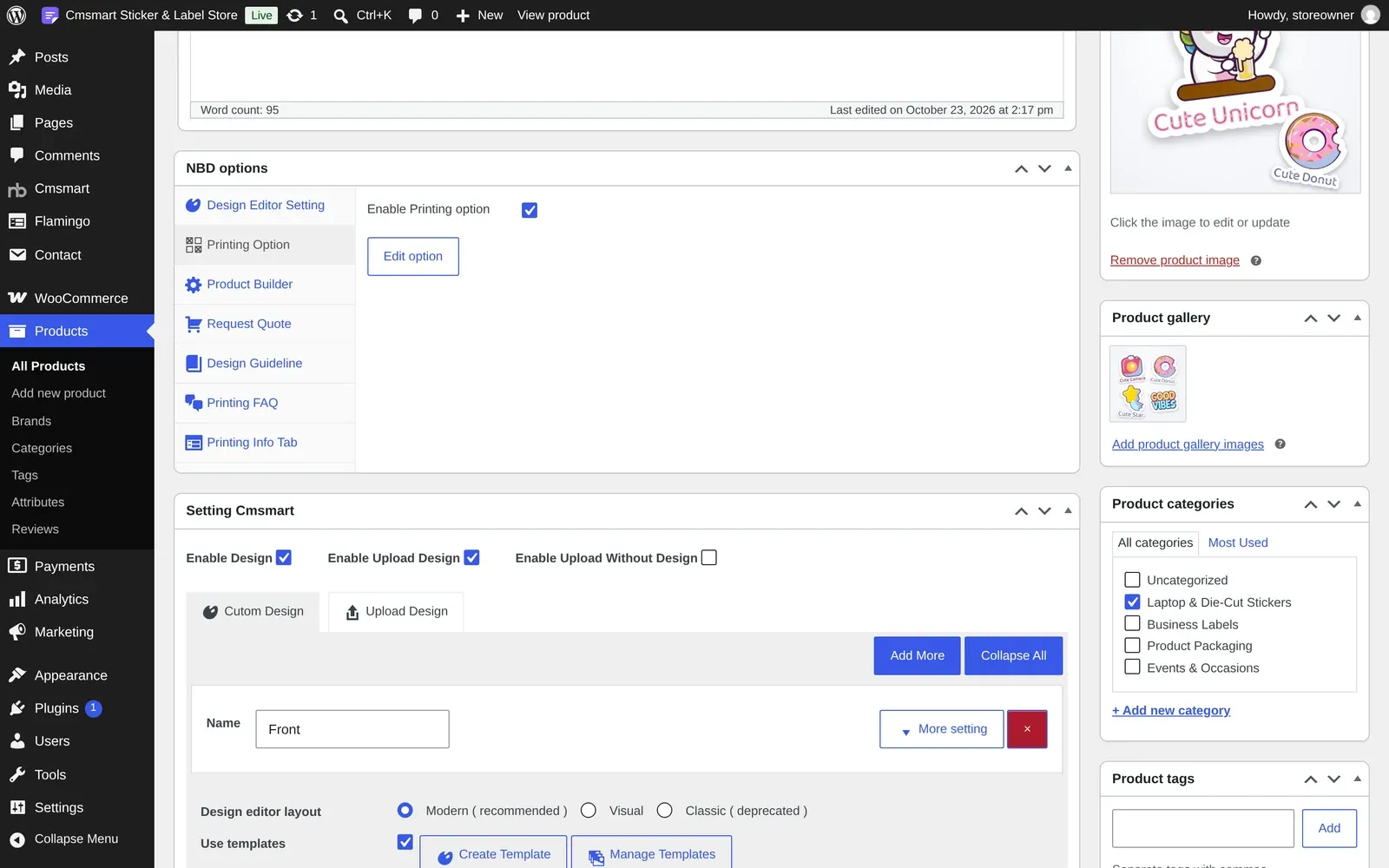Viewport: 1389px width, 868px height.
Task: Click the Name field containing Front
Action: coord(352,729)
